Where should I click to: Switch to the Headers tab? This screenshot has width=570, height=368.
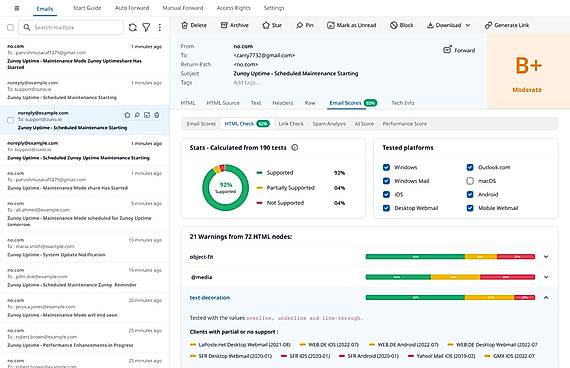[282, 103]
